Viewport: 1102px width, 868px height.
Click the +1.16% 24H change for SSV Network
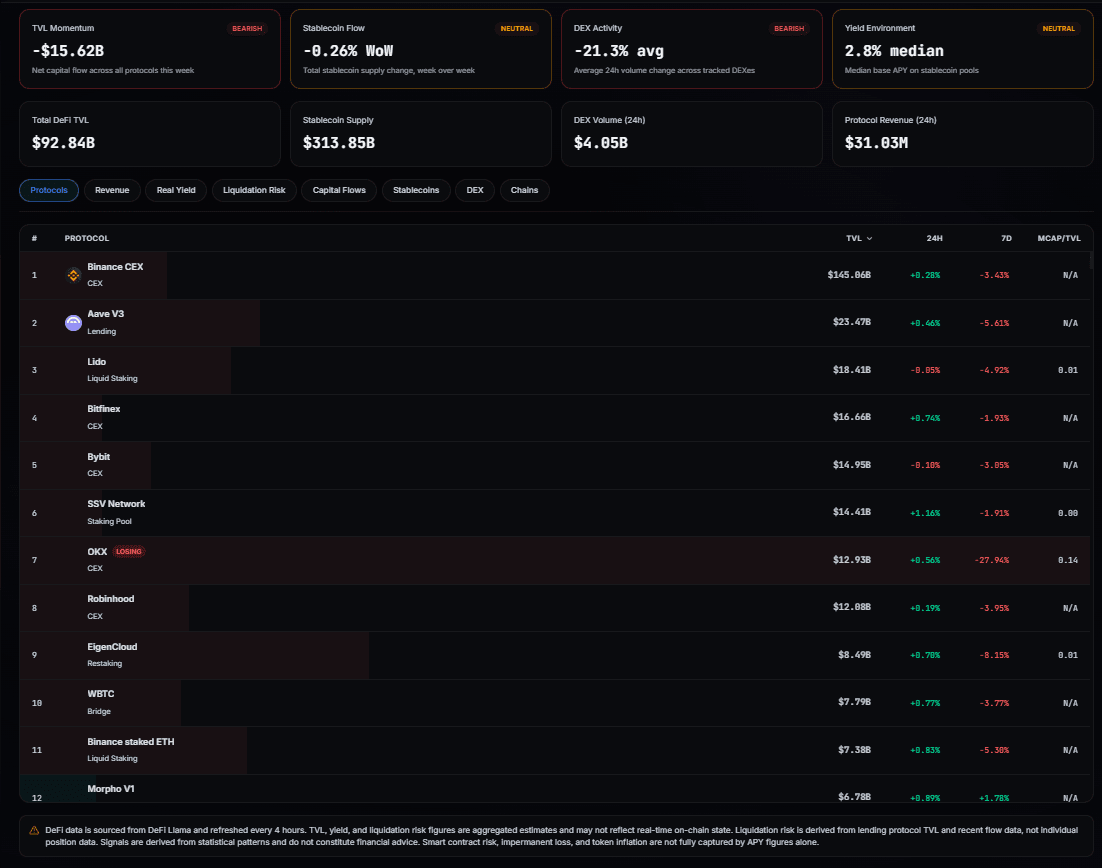925,513
